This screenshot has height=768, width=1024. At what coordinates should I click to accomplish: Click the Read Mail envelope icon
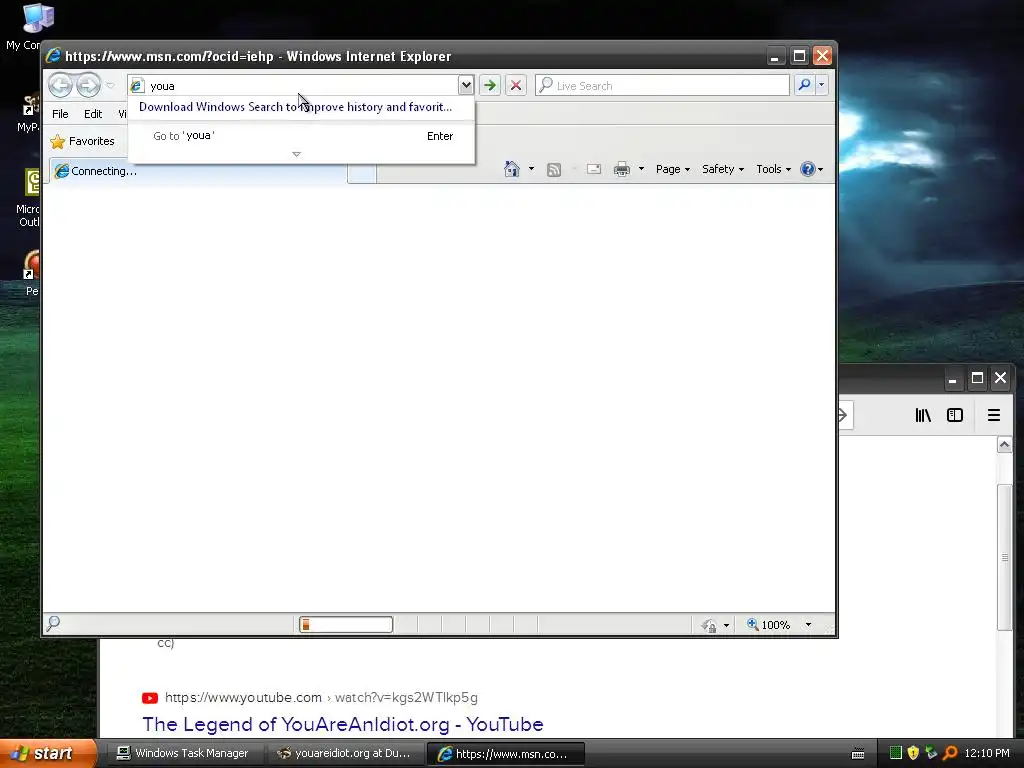pos(594,169)
